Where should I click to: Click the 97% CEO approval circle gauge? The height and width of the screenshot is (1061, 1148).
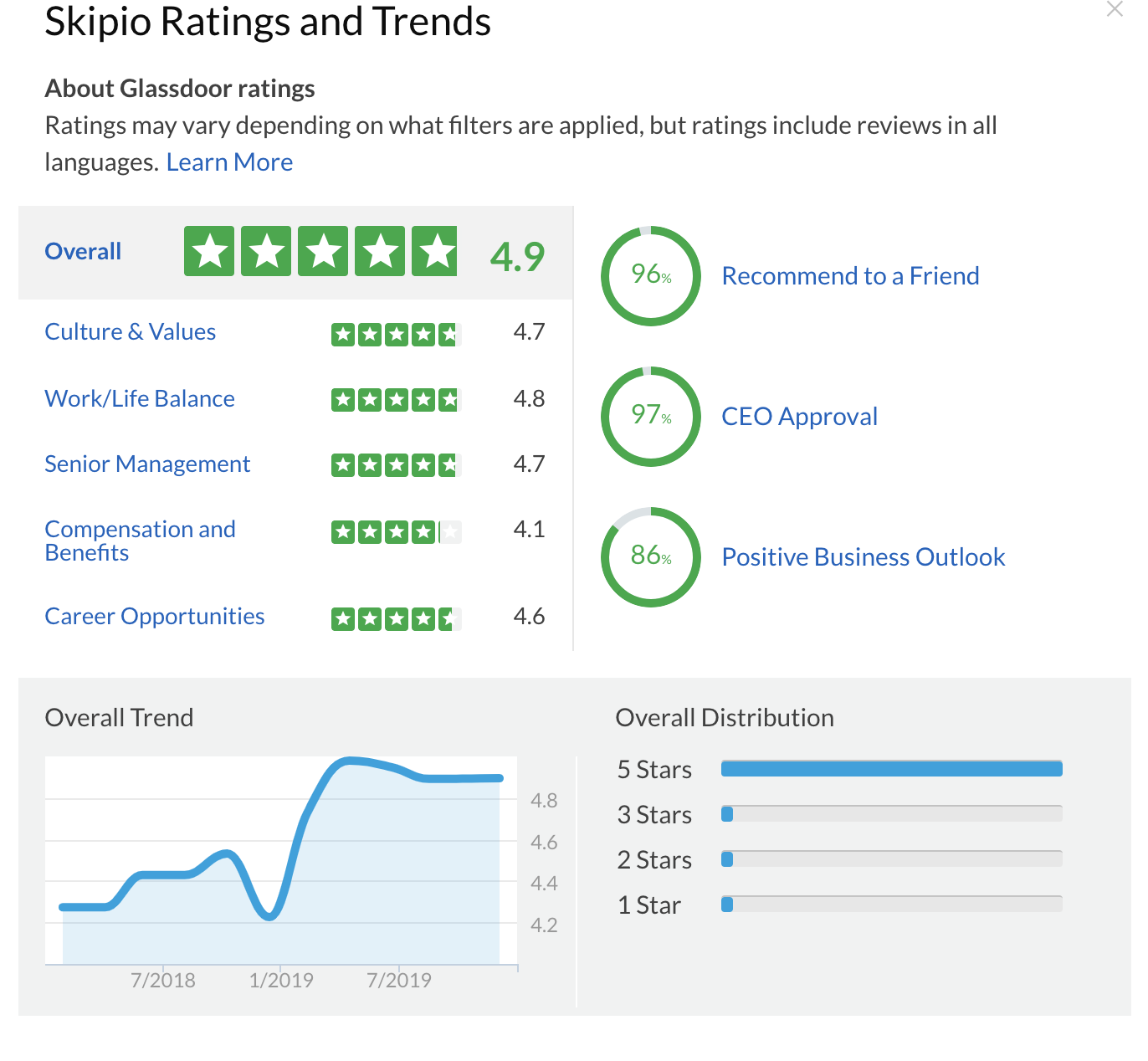[x=651, y=416]
